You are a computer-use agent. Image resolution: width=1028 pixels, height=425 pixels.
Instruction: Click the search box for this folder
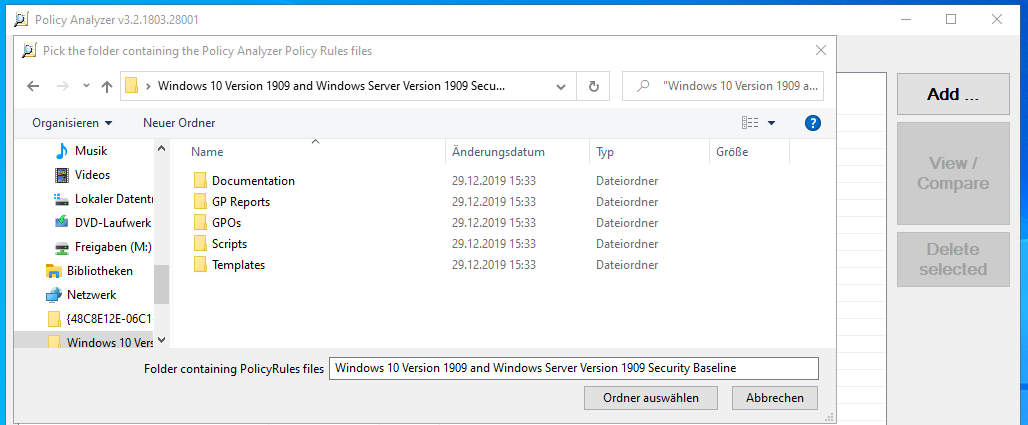tap(722, 86)
